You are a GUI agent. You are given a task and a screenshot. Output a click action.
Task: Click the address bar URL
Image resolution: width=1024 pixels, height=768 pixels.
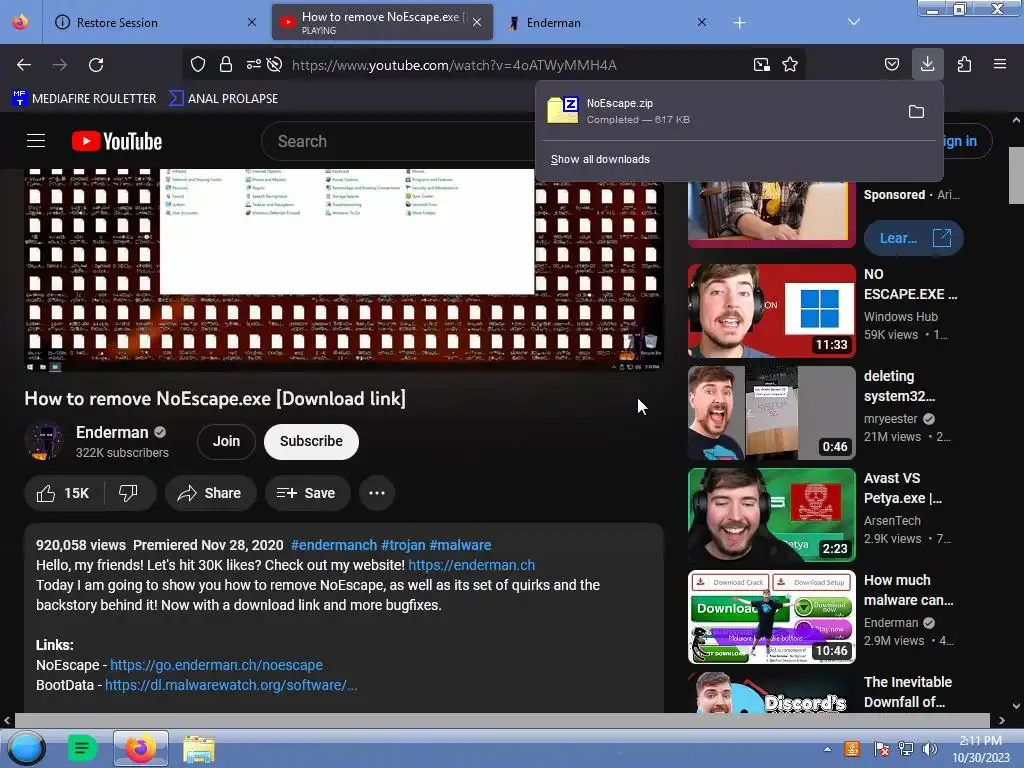454,65
